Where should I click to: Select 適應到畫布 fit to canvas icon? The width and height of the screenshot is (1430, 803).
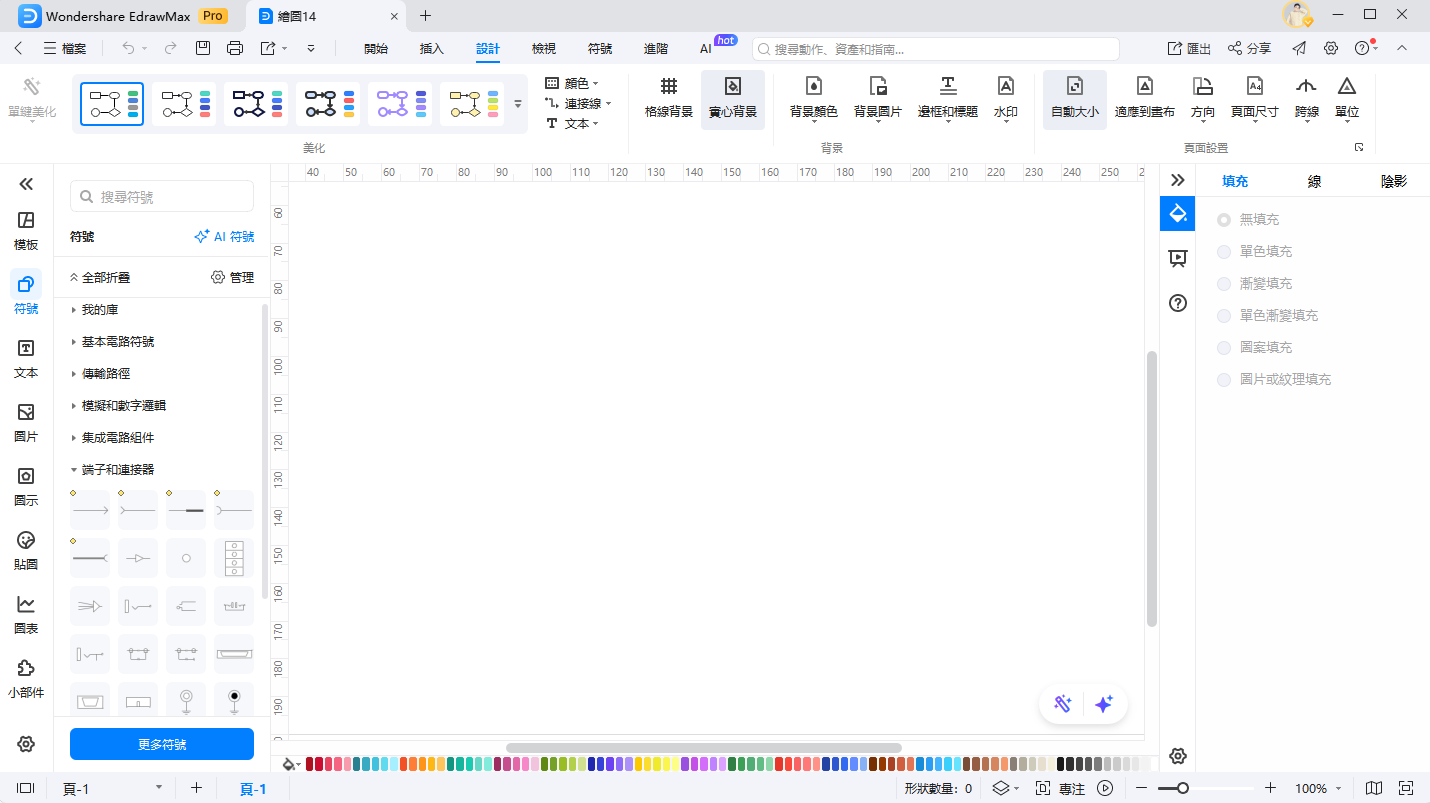(1144, 98)
